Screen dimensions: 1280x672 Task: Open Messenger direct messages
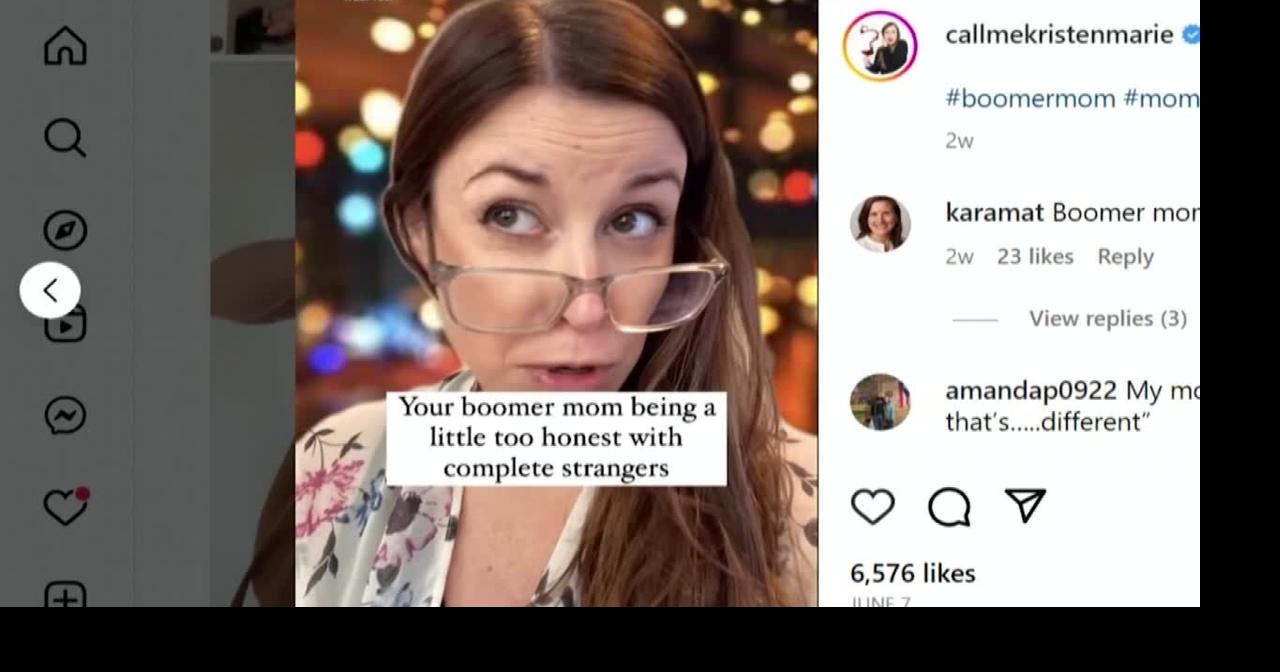click(x=65, y=416)
